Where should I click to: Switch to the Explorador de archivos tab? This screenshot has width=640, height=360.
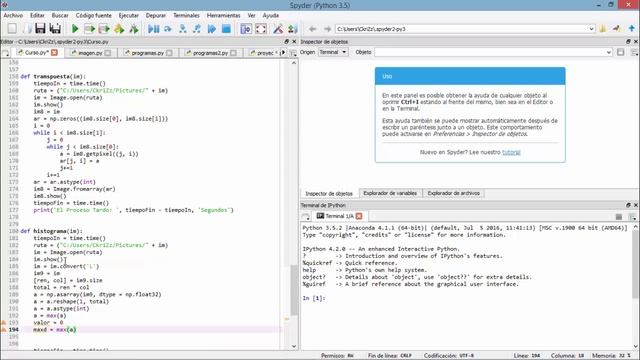453,193
